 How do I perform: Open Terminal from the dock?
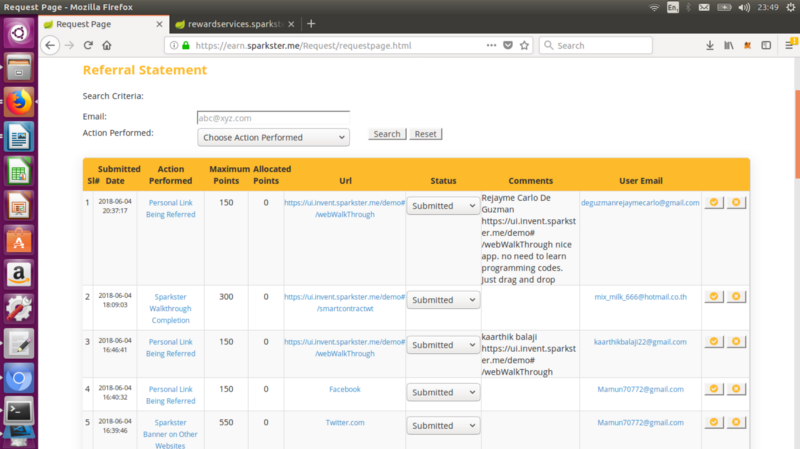[x=19, y=411]
